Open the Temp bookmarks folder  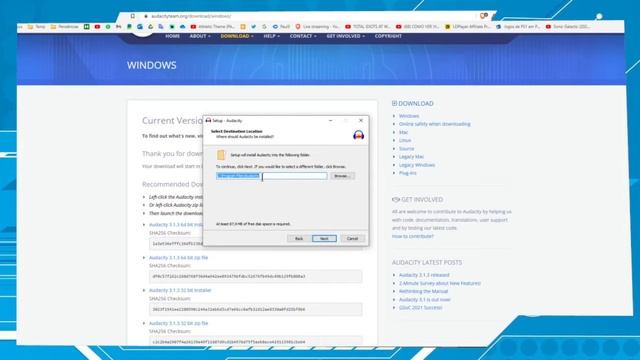36,27
